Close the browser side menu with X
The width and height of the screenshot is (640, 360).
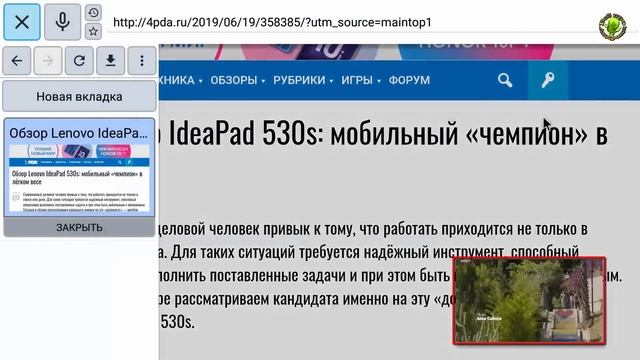(x=22, y=22)
